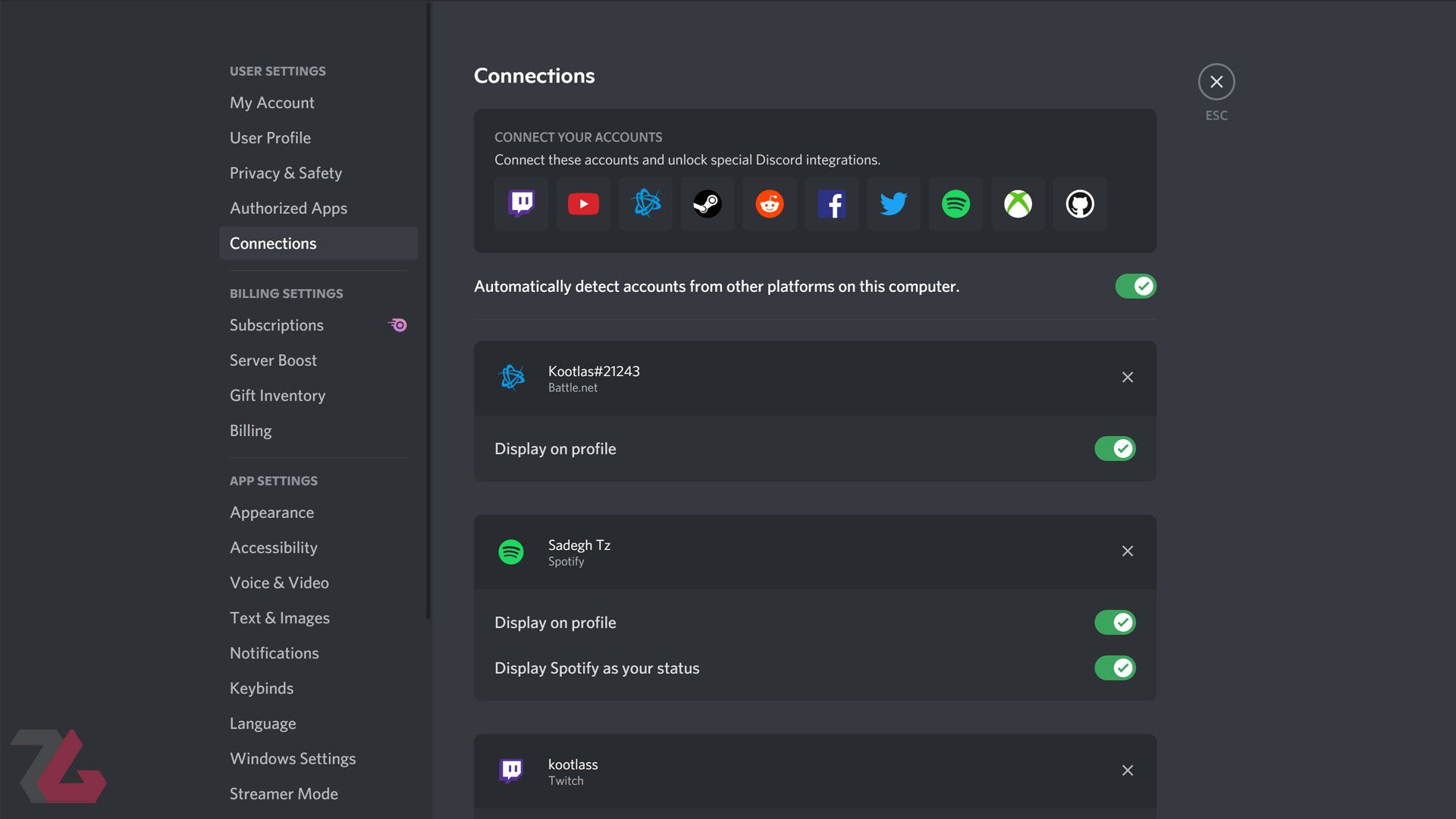This screenshot has width=1456, height=819.
Task: Open Language settings
Action: (x=318, y=723)
